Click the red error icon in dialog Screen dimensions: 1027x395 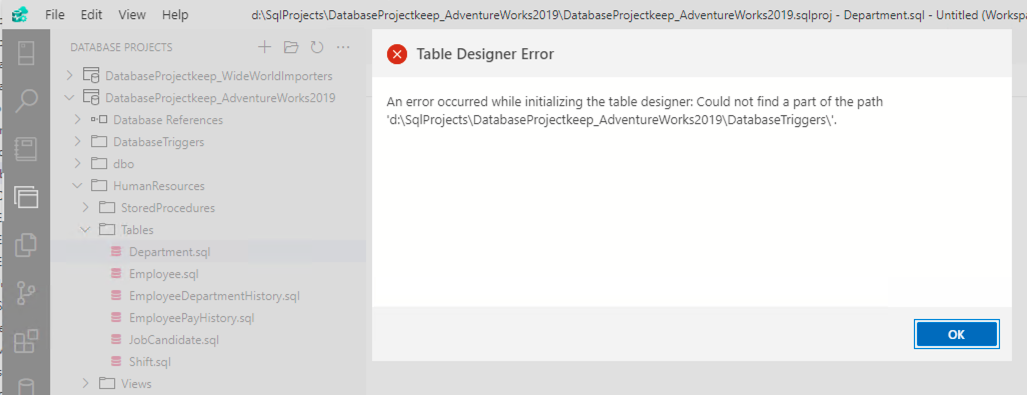397,54
